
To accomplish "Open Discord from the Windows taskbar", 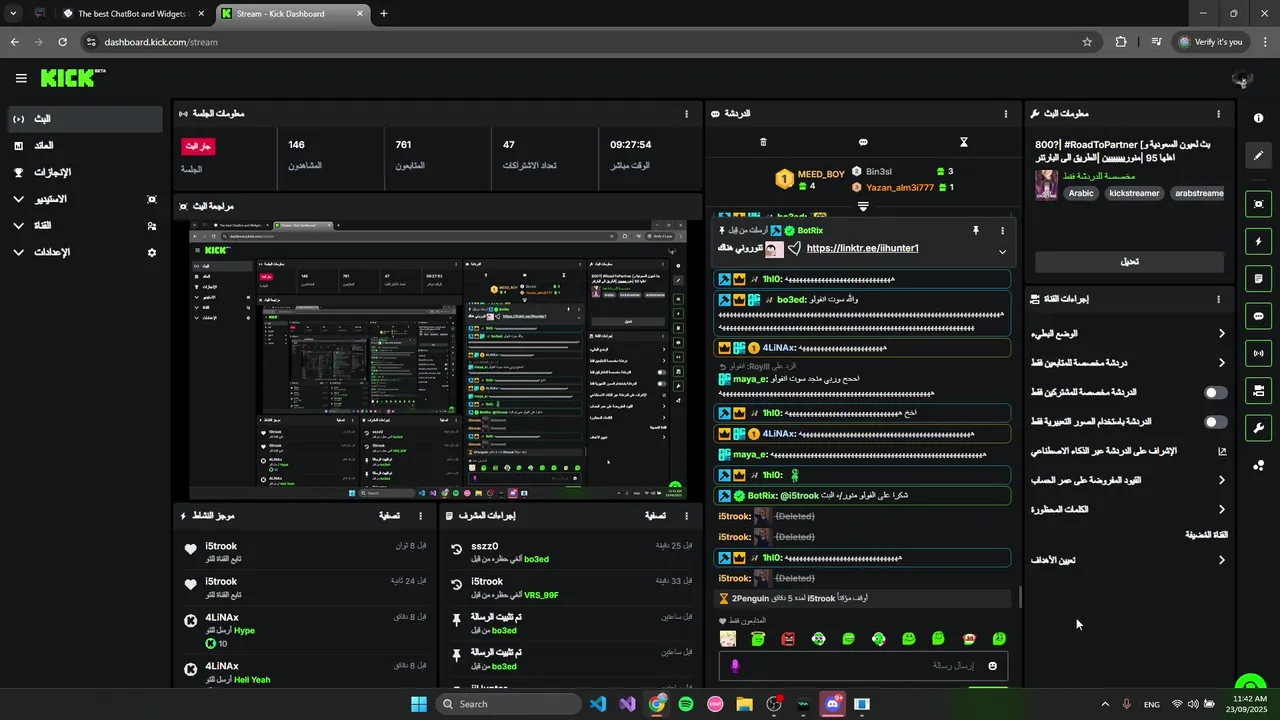I will coord(832,704).
